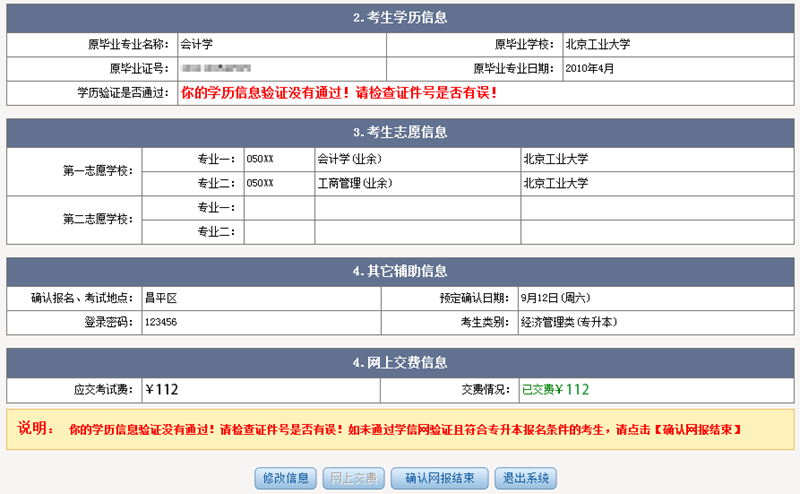Click the 应交考试费 ¥112 amount
Image resolution: width=800 pixels, height=494 pixels.
point(161,390)
